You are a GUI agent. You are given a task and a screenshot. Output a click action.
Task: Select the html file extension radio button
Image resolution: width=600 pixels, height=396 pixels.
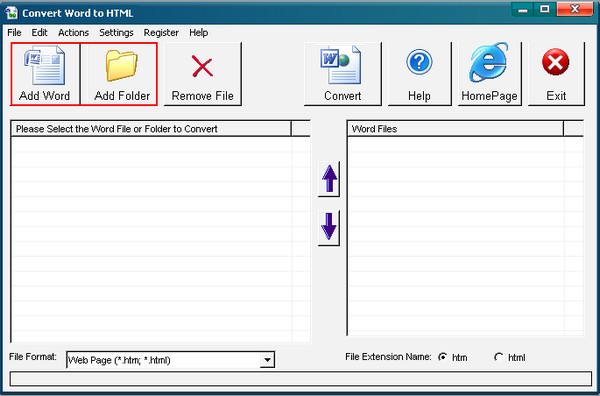coord(499,357)
